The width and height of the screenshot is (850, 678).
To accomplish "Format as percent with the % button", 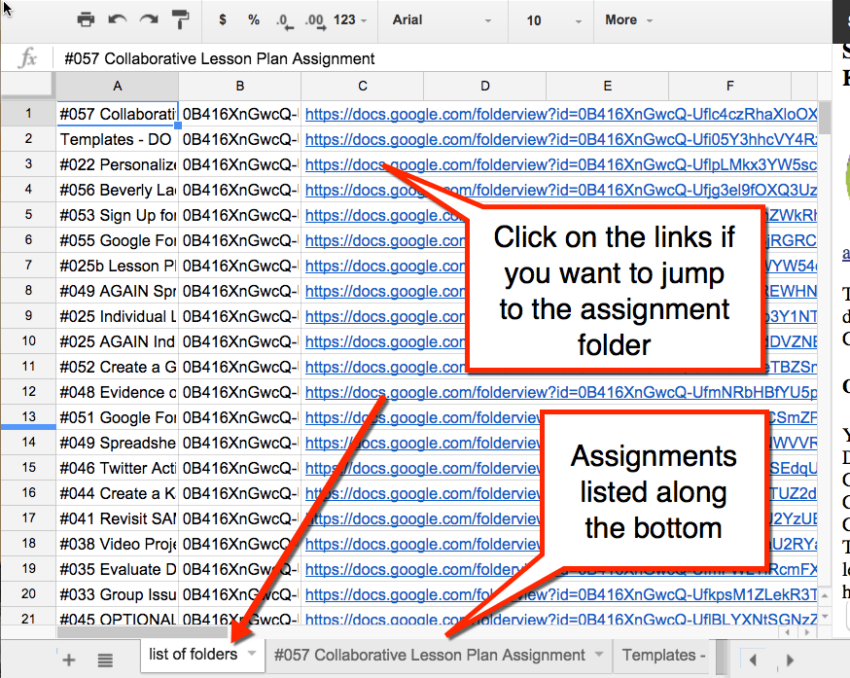I will [x=253, y=20].
